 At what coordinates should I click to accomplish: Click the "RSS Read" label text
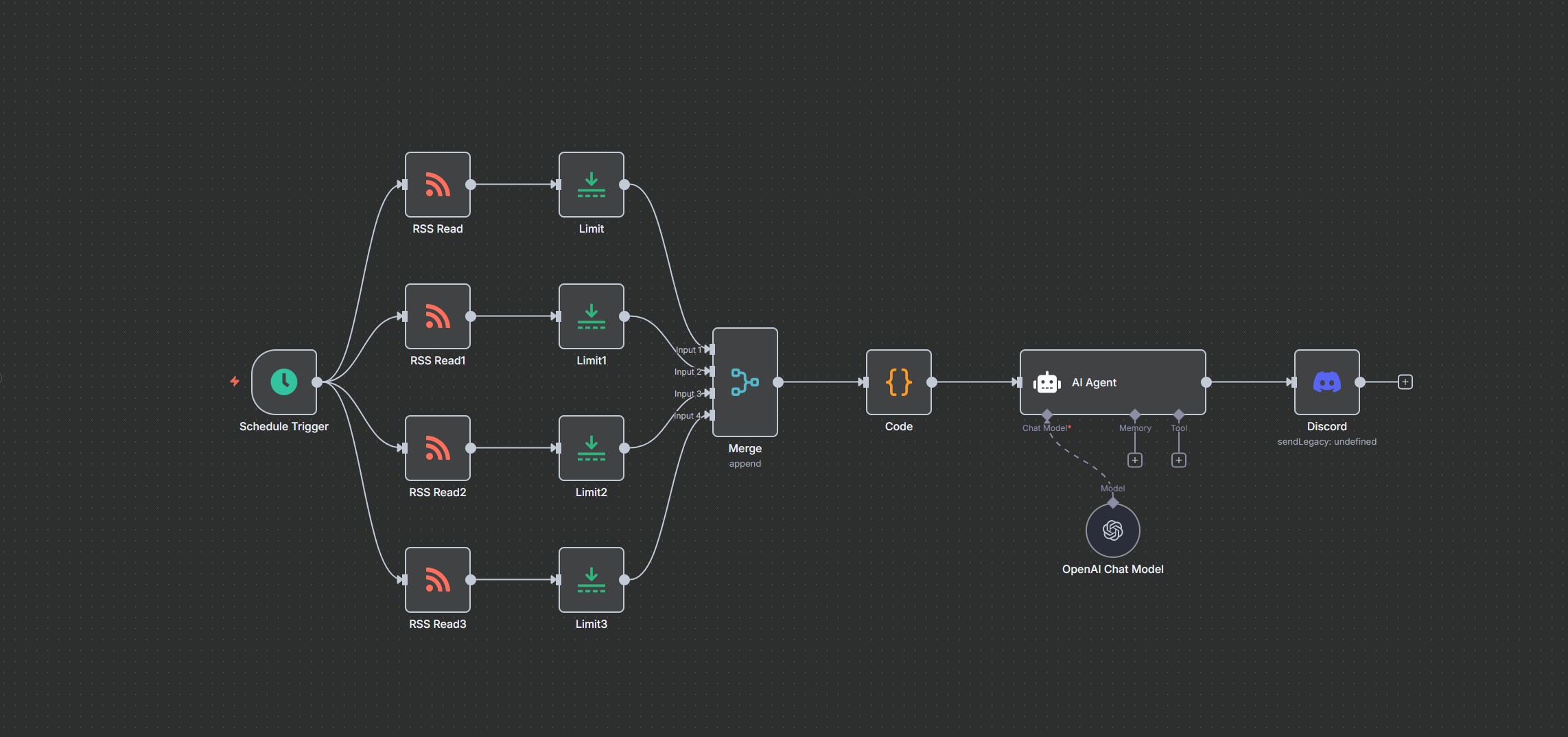point(438,229)
